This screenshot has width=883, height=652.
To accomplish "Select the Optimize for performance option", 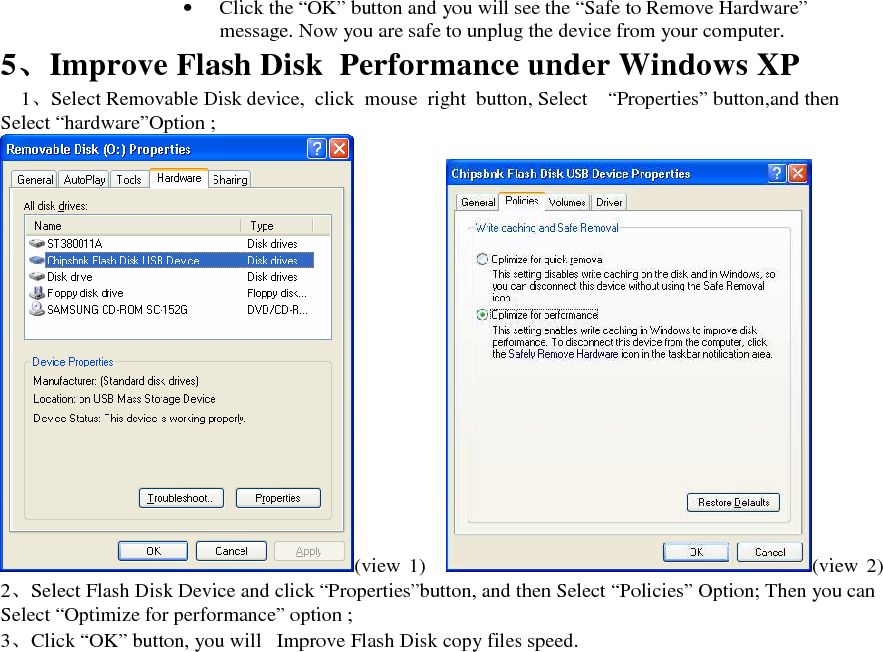I will tap(482, 314).
